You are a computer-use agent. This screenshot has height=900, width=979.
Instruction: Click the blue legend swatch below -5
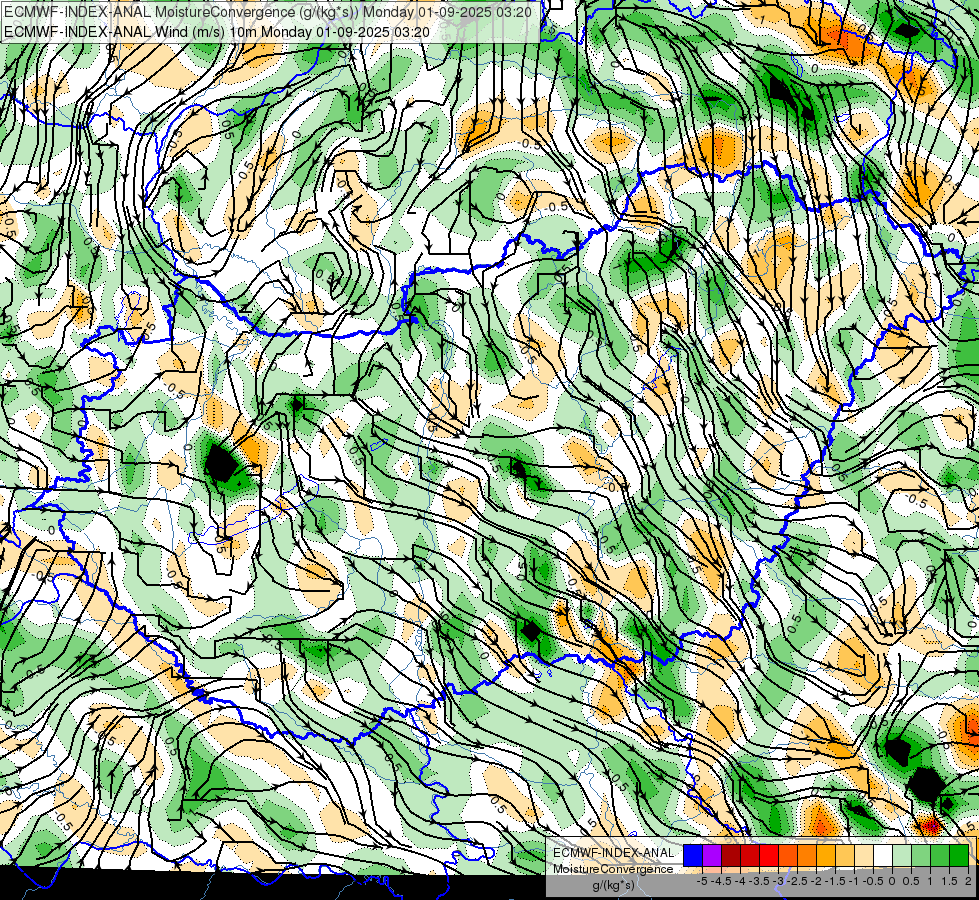click(693, 855)
